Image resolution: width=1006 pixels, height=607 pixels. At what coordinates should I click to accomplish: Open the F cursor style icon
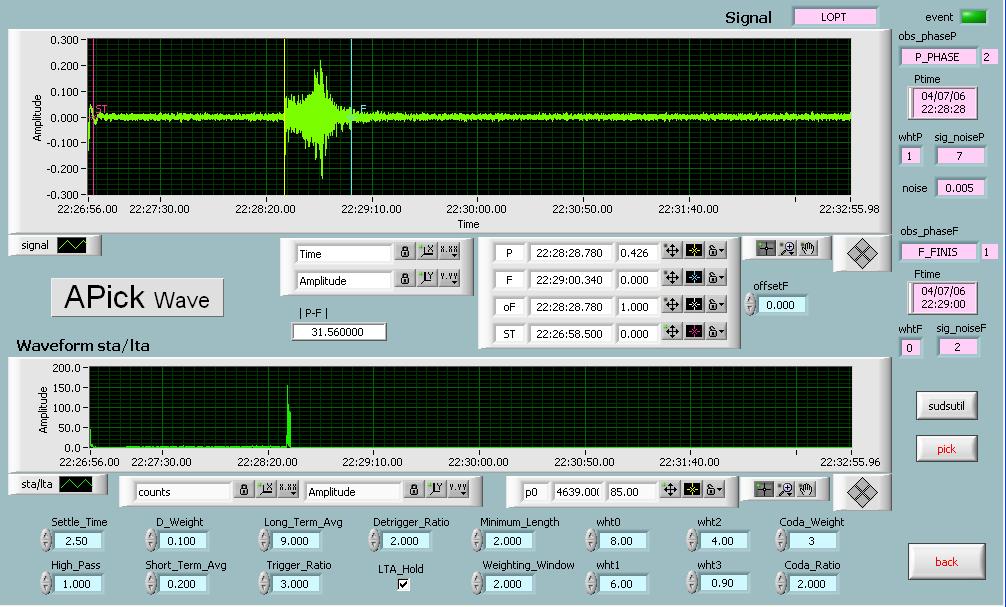(x=694, y=278)
